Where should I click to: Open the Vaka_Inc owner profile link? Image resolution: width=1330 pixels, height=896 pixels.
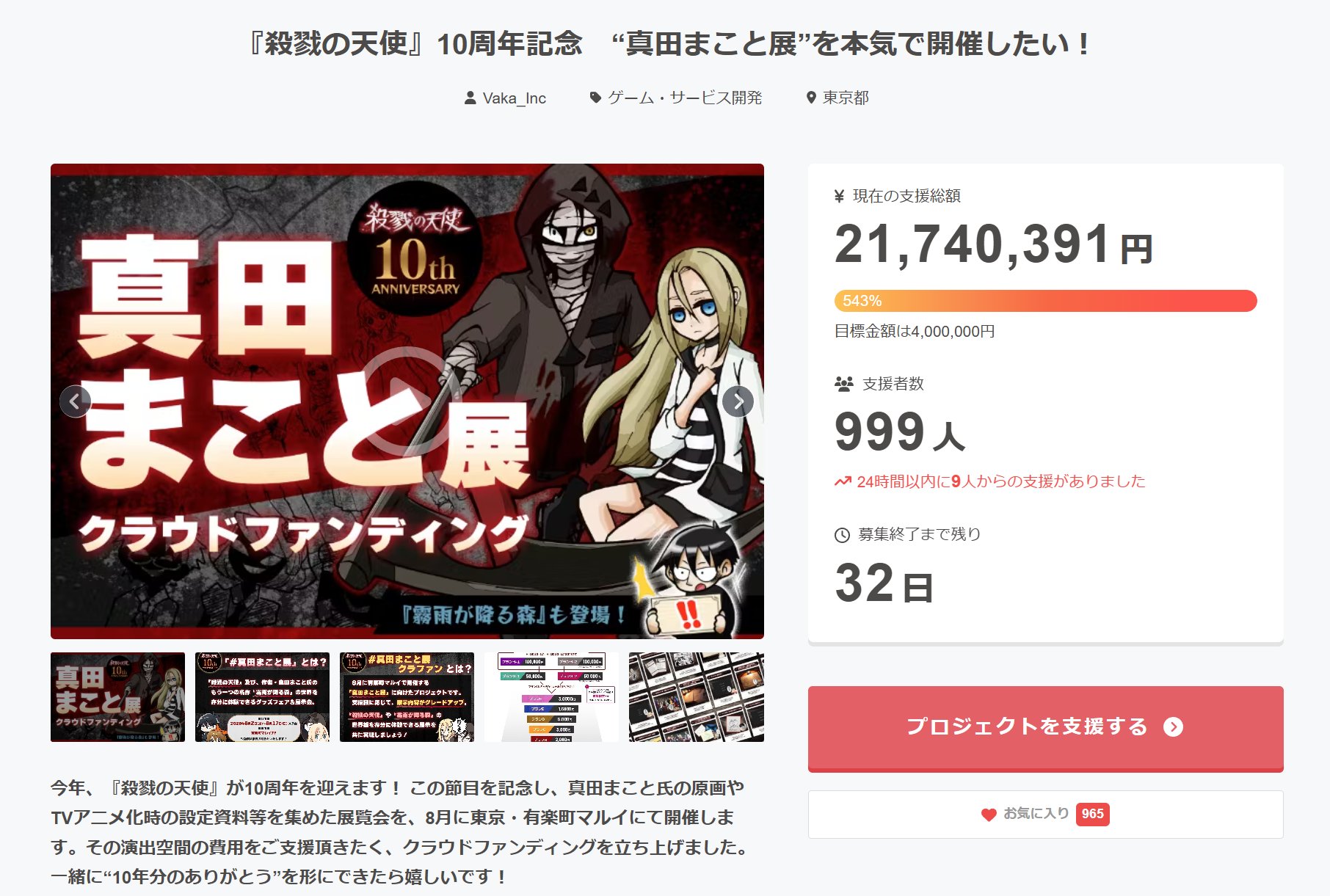515,98
